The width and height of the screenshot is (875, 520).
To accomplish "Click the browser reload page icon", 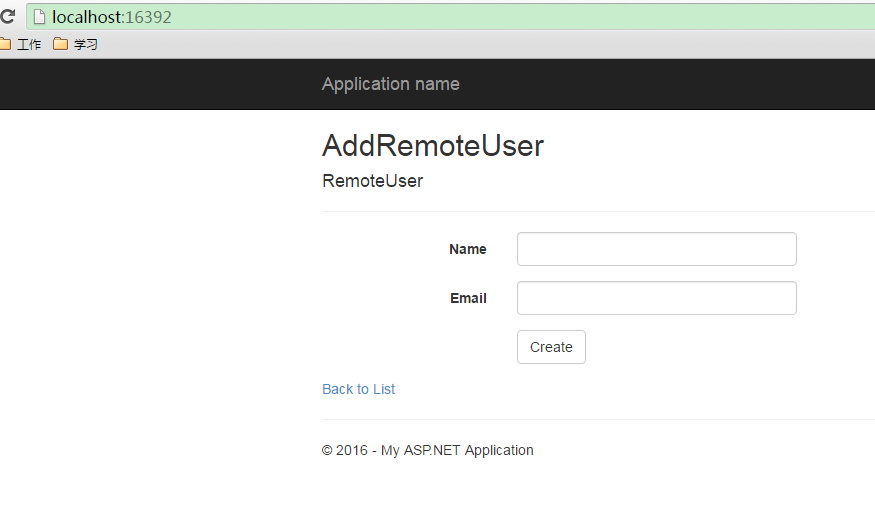I will click(x=7, y=17).
